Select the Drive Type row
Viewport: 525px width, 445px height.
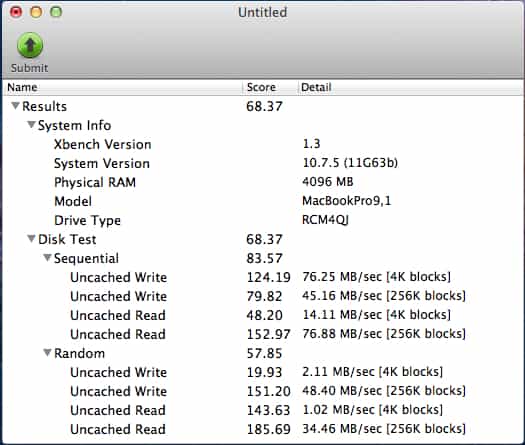coord(262,220)
